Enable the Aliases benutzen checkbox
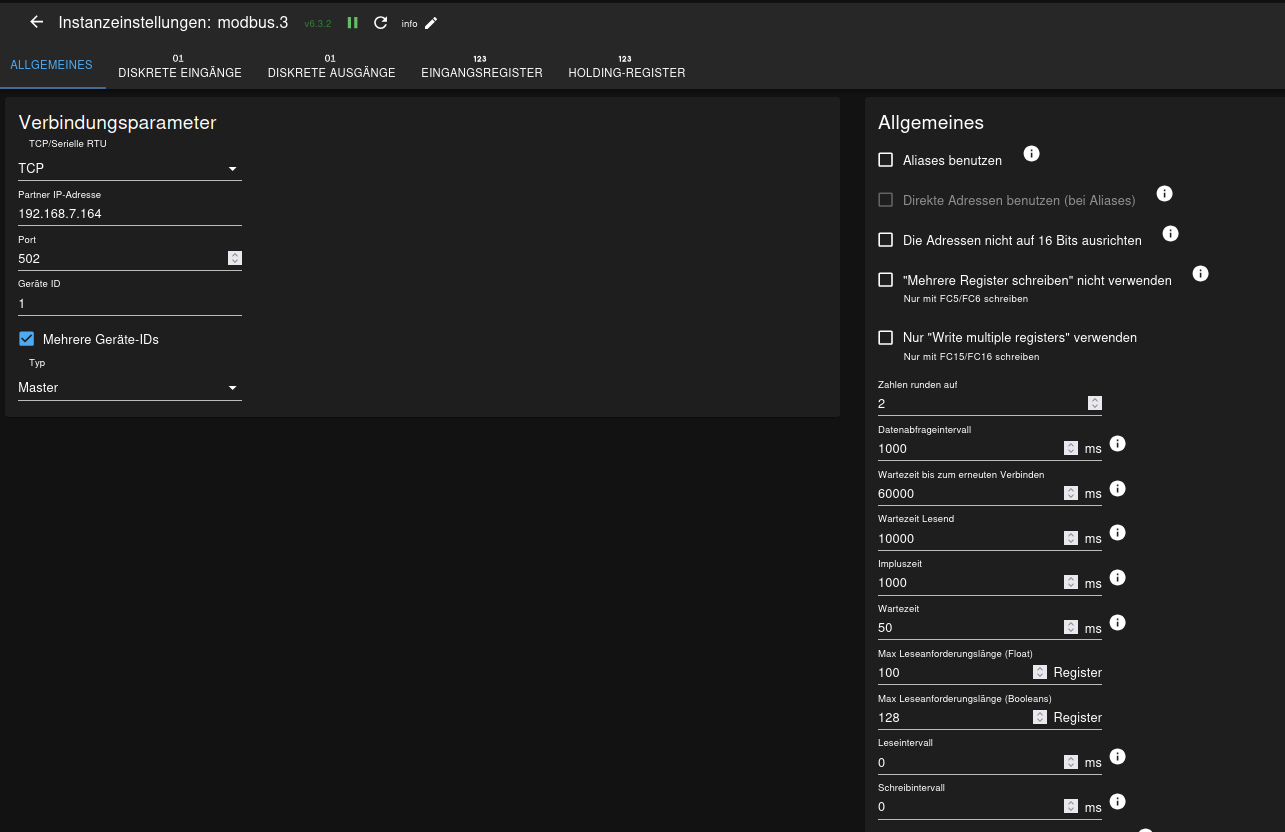The width and height of the screenshot is (1285, 832). [885, 160]
